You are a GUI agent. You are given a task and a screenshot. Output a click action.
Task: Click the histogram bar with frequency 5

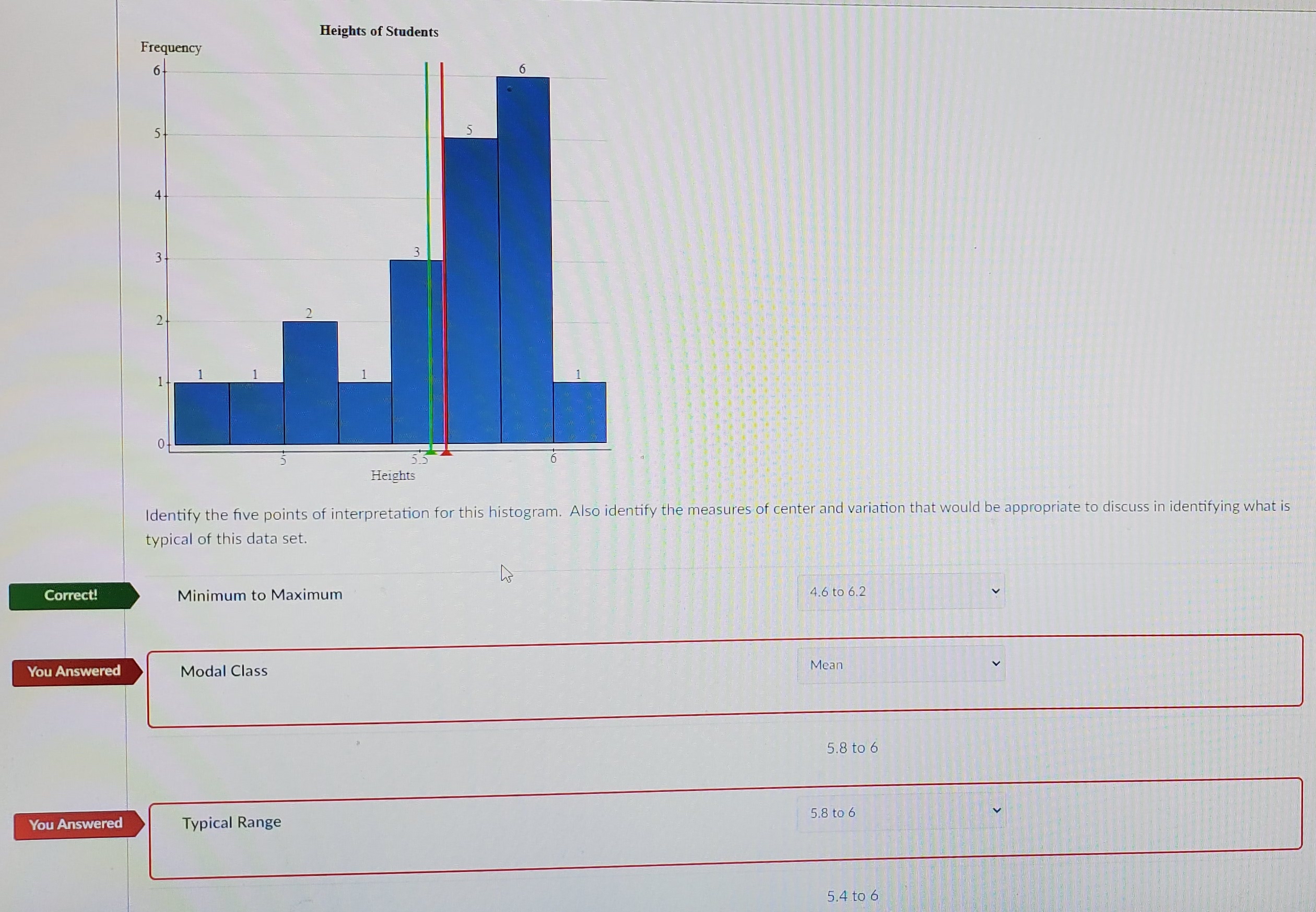[472, 291]
